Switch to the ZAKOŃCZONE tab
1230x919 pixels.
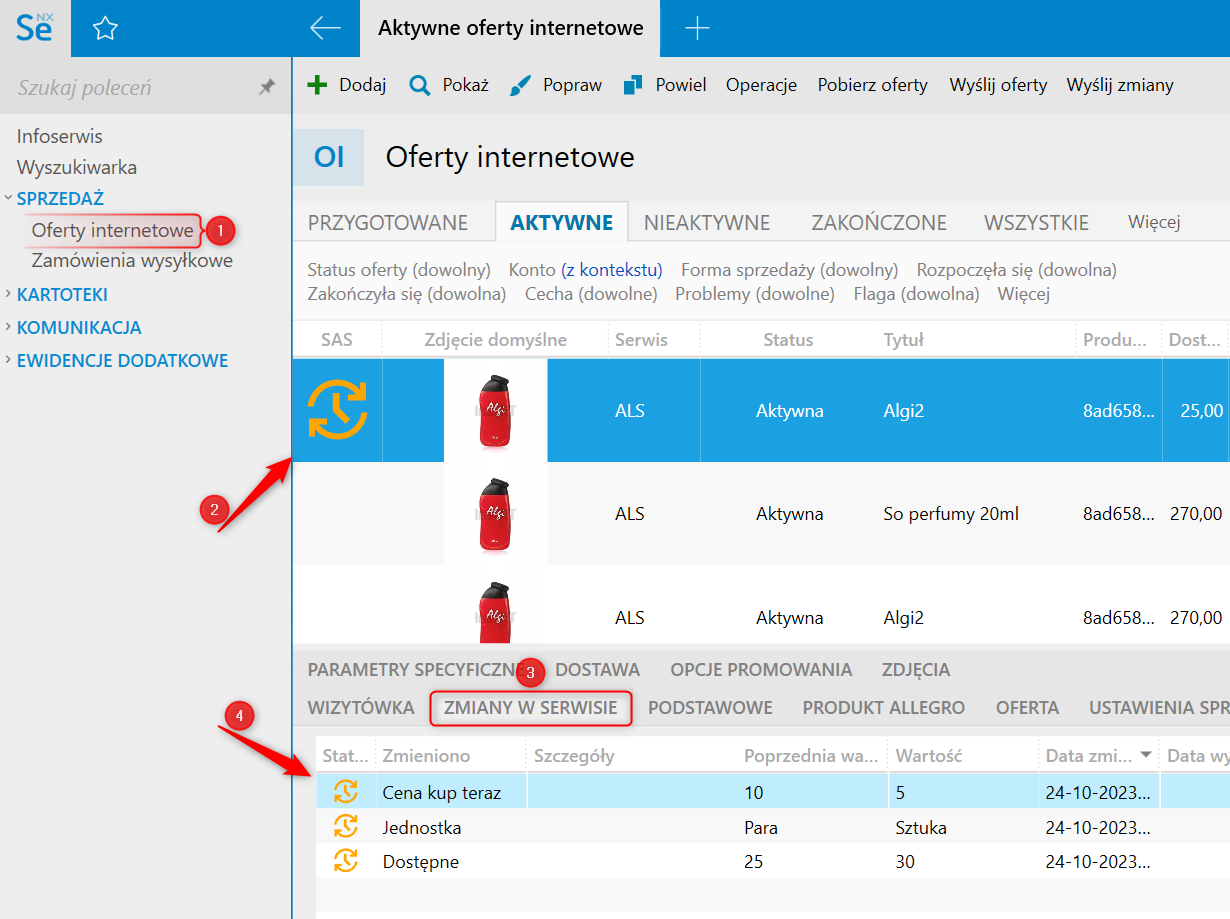pos(878,222)
